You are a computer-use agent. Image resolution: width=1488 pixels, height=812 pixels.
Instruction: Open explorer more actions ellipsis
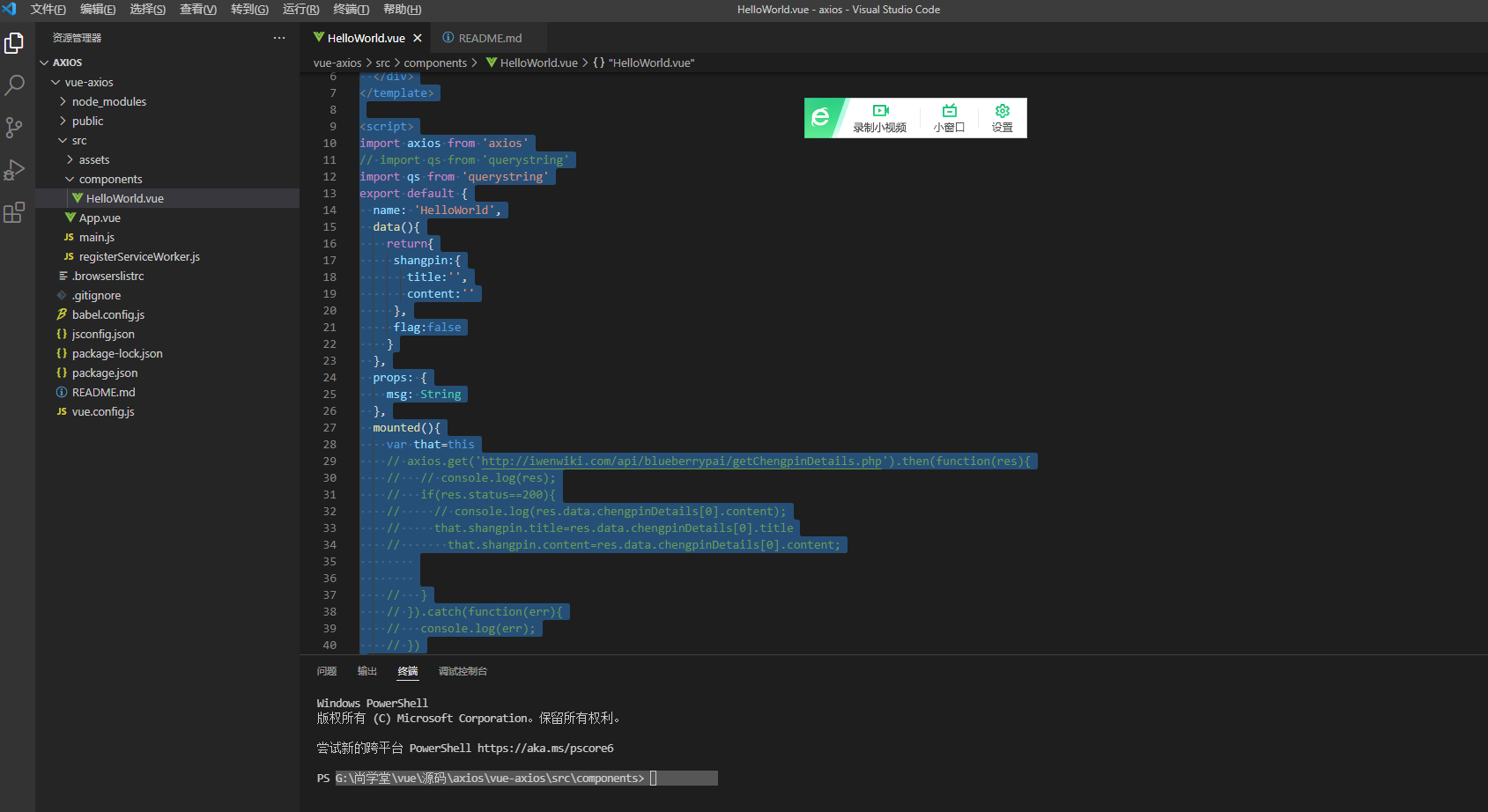(279, 38)
